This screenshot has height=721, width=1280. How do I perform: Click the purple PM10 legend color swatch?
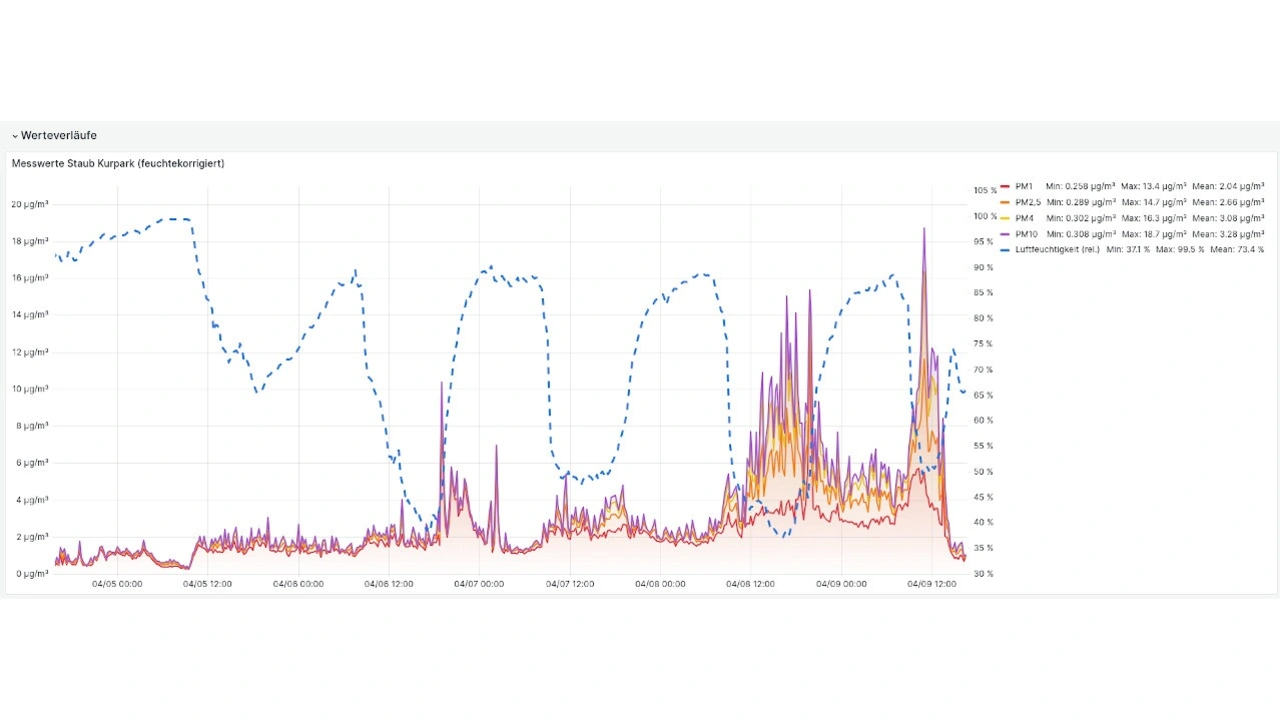pos(1005,234)
